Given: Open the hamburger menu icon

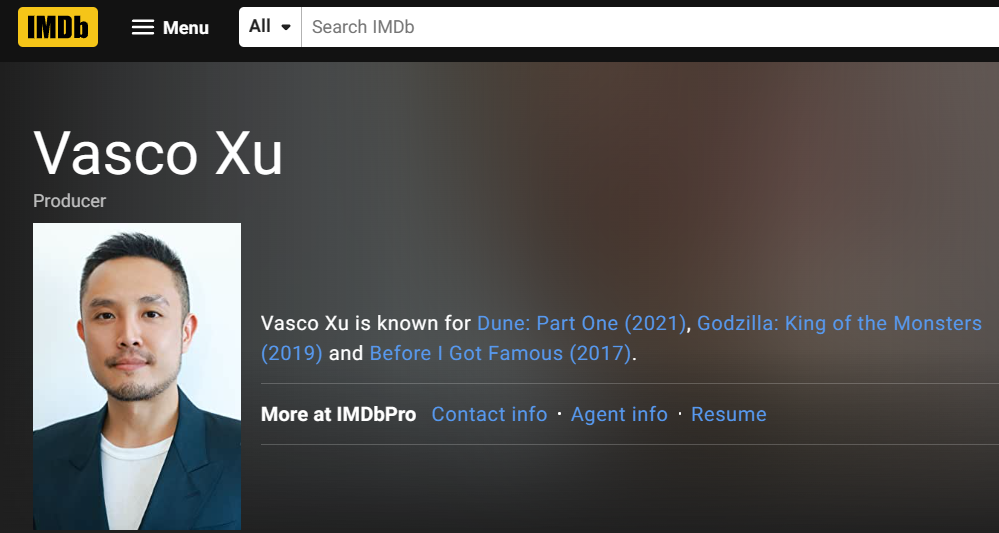Looking at the screenshot, I should pyautogui.click(x=143, y=27).
